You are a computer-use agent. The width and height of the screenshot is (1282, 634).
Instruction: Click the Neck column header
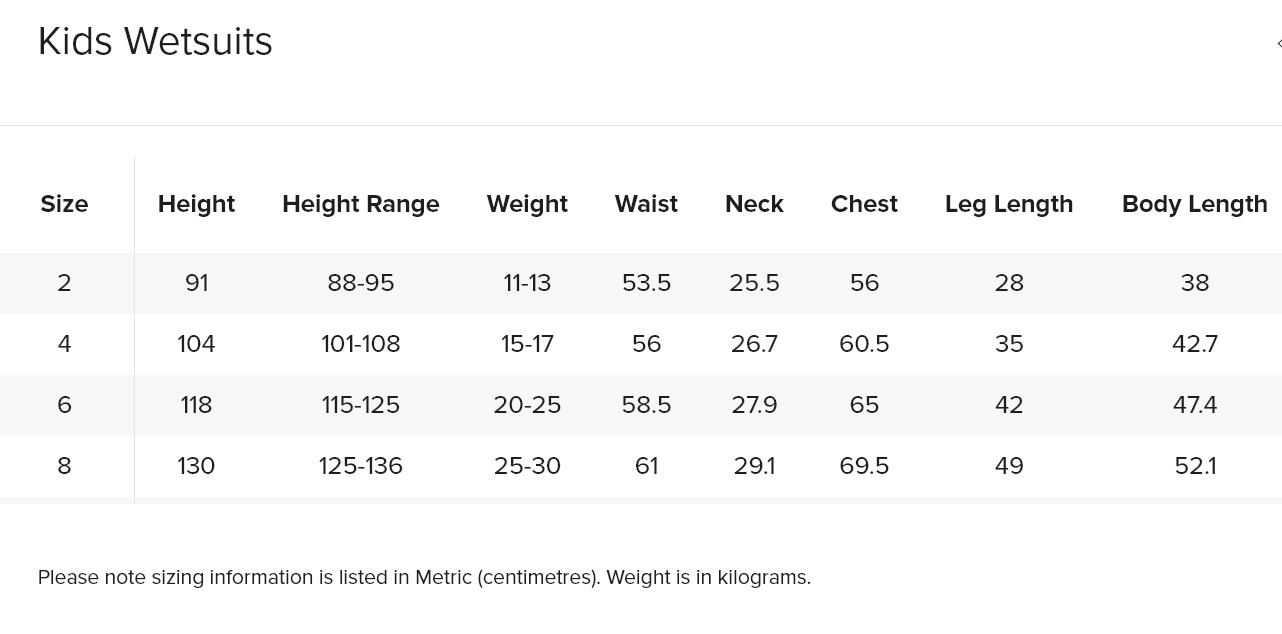[754, 204]
